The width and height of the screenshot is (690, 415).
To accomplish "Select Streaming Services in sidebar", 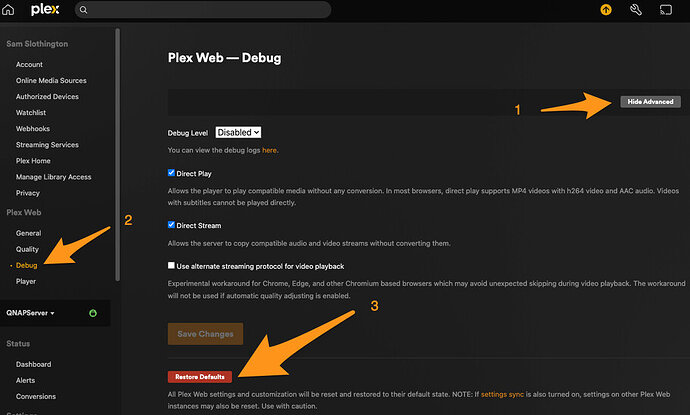I will pos(47,145).
